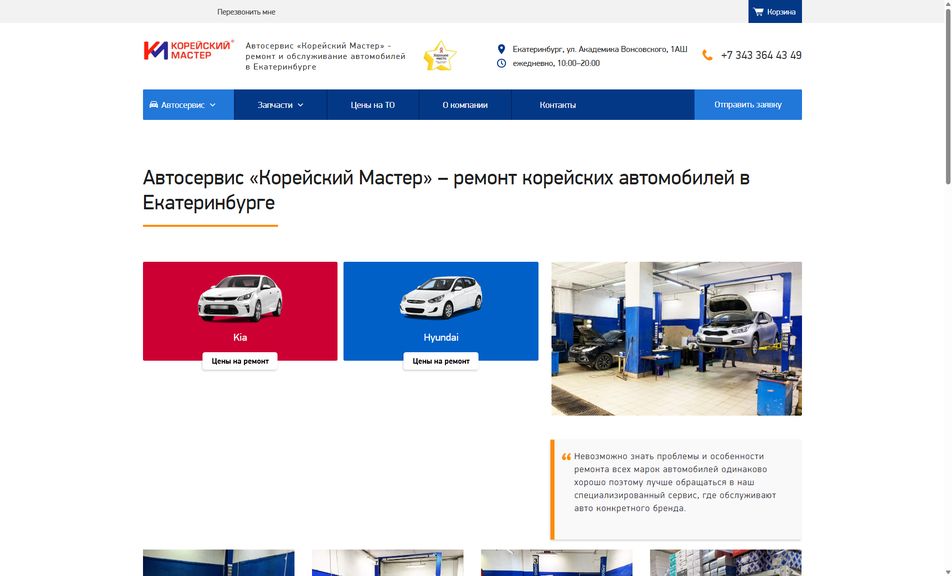Open the Запчасти menu item
The image size is (952, 576).
point(280,104)
